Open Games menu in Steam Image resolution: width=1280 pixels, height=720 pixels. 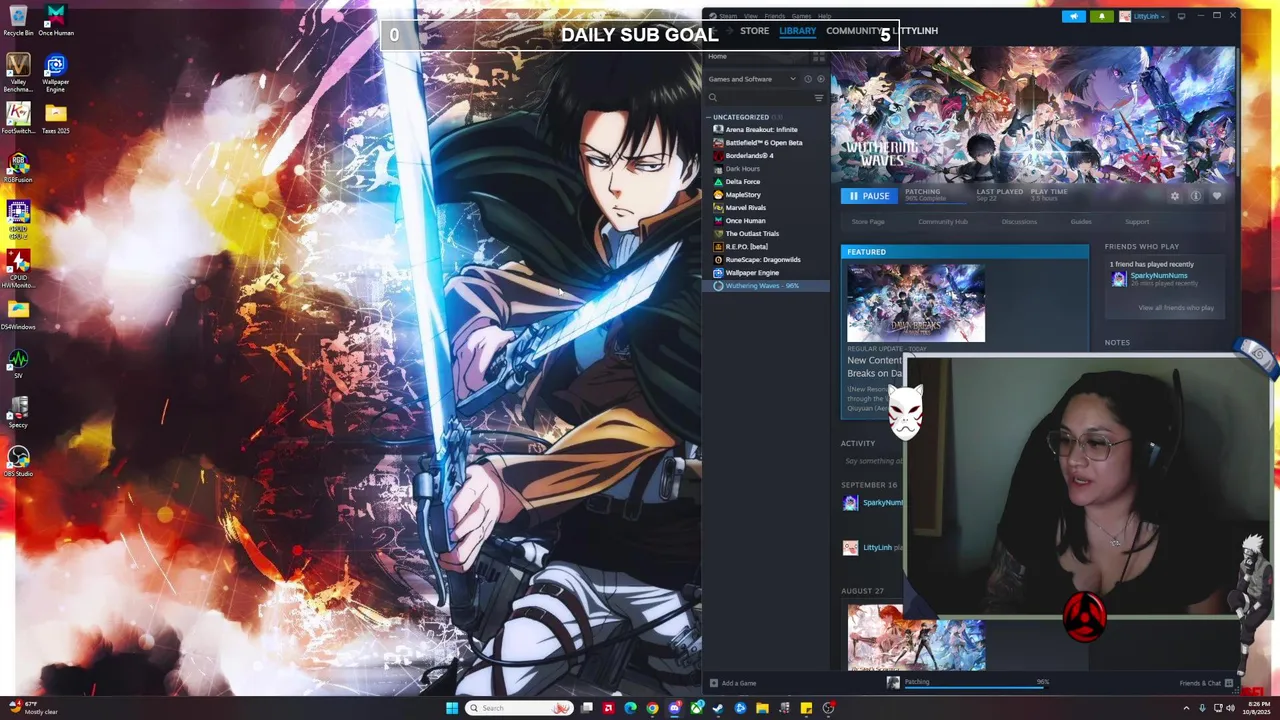[801, 16]
